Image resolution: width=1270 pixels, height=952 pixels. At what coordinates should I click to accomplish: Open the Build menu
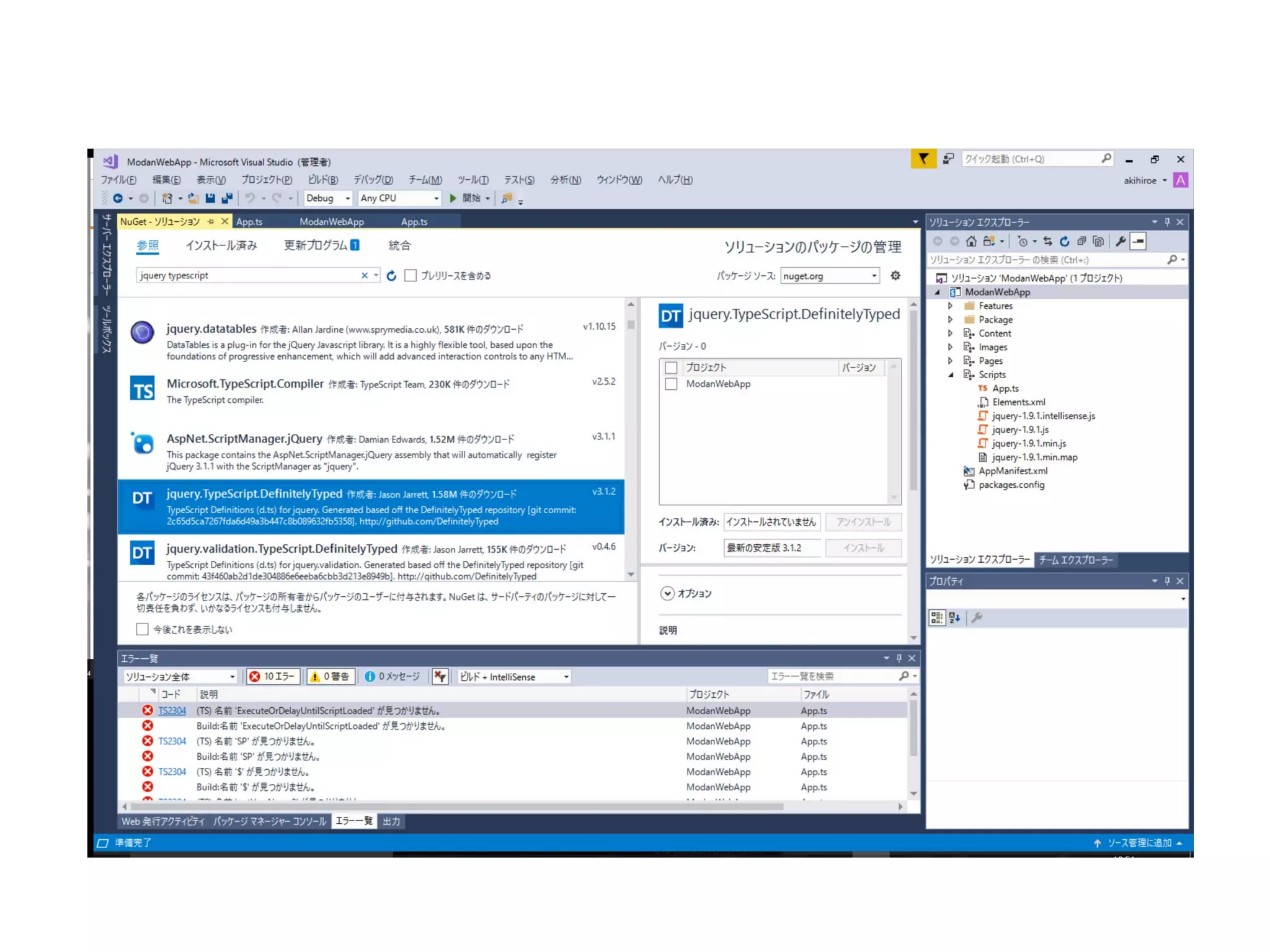322,180
